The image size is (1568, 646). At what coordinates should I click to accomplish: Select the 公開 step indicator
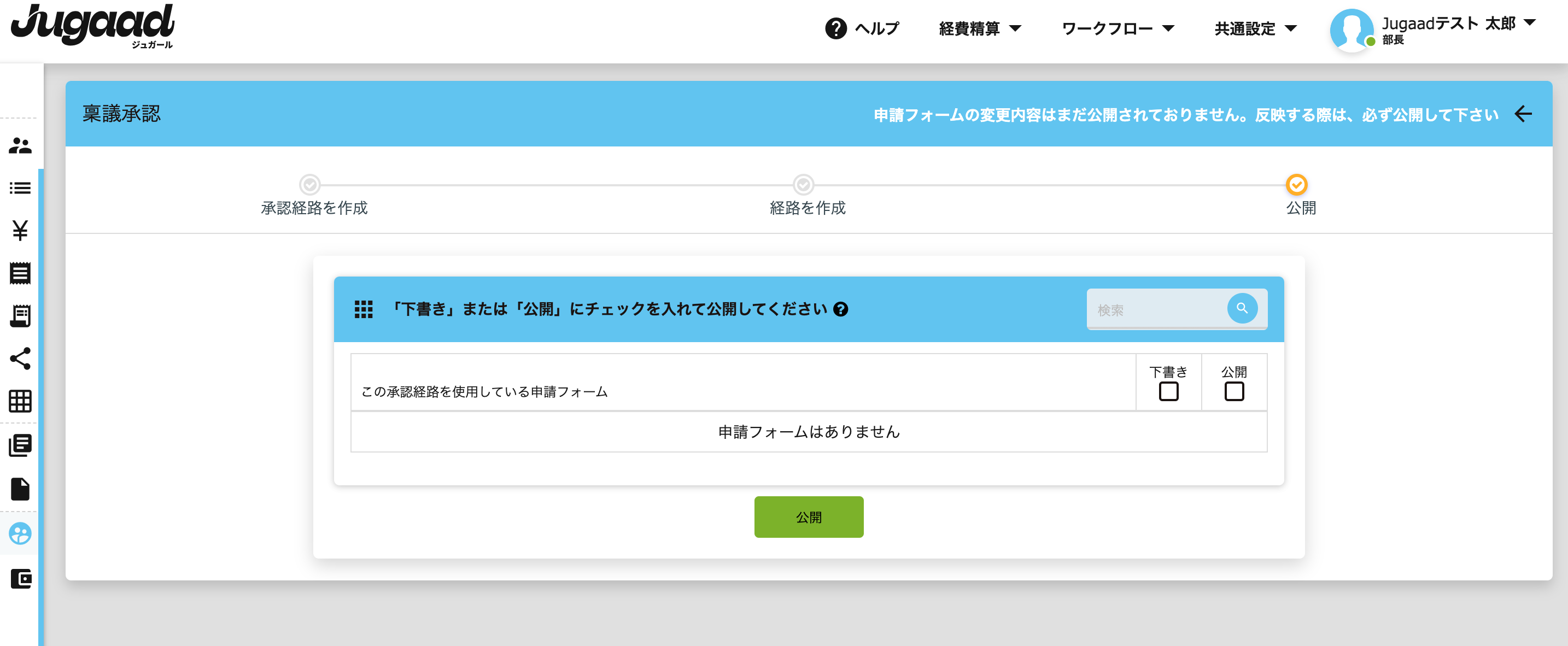(x=1296, y=184)
